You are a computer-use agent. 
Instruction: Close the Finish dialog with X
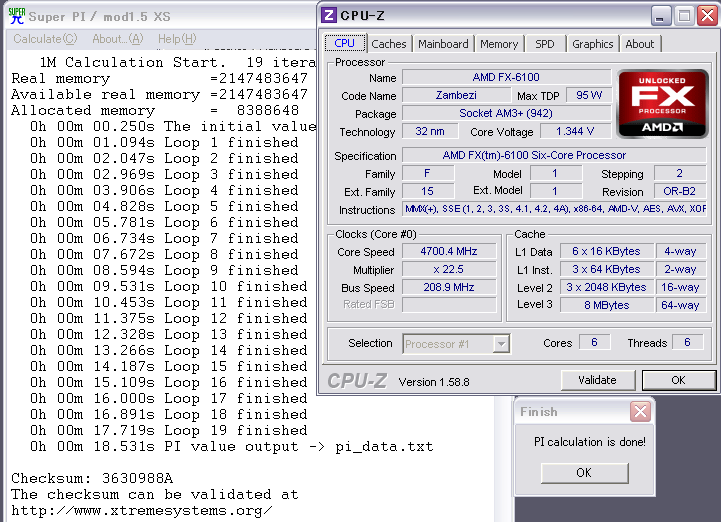click(x=641, y=411)
